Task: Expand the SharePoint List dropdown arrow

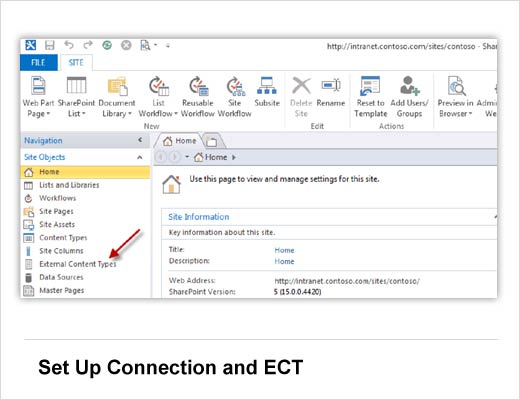Action: click(84, 114)
